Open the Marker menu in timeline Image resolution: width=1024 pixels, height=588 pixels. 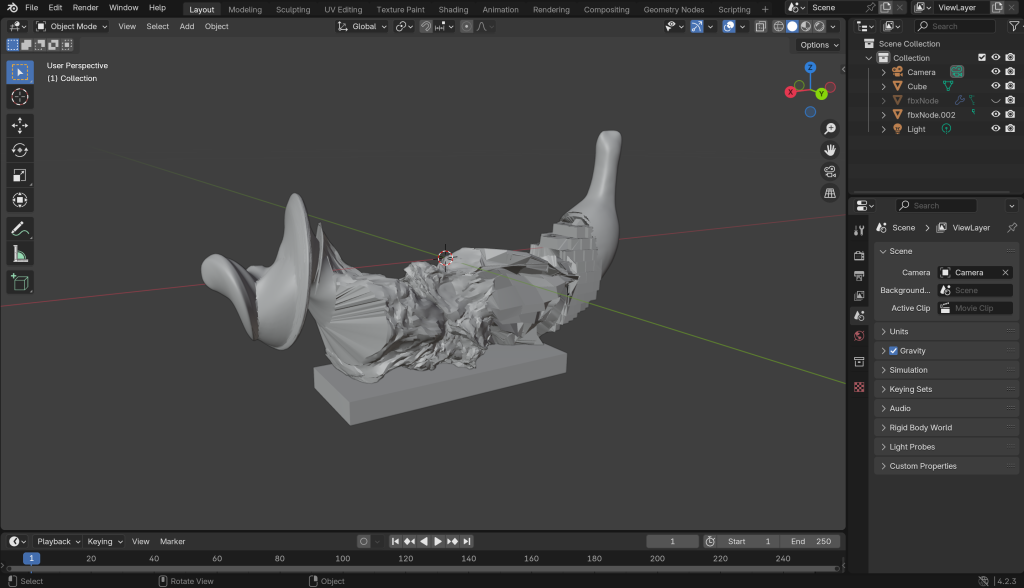click(x=172, y=542)
